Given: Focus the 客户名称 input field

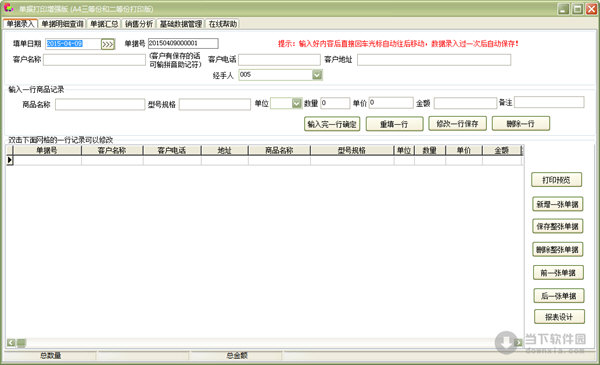Looking at the screenshot, I should click(95, 60).
